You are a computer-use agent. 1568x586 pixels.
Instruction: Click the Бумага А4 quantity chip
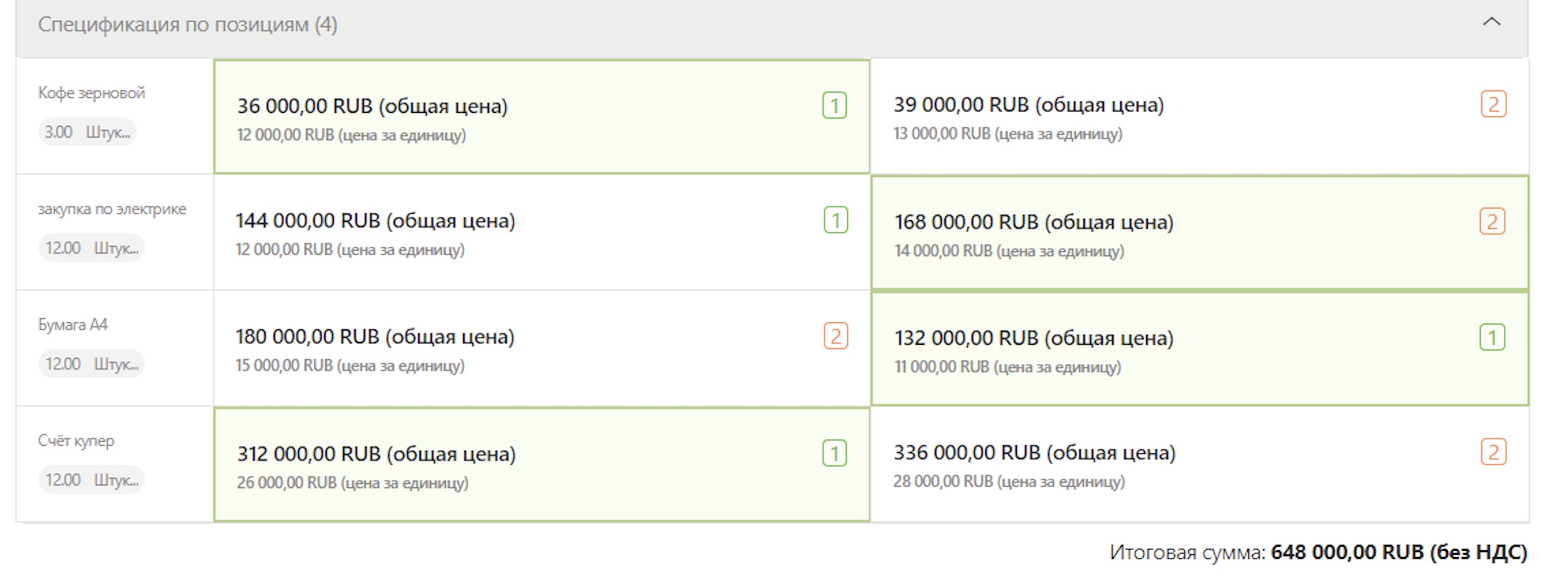(x=92, y=364)
